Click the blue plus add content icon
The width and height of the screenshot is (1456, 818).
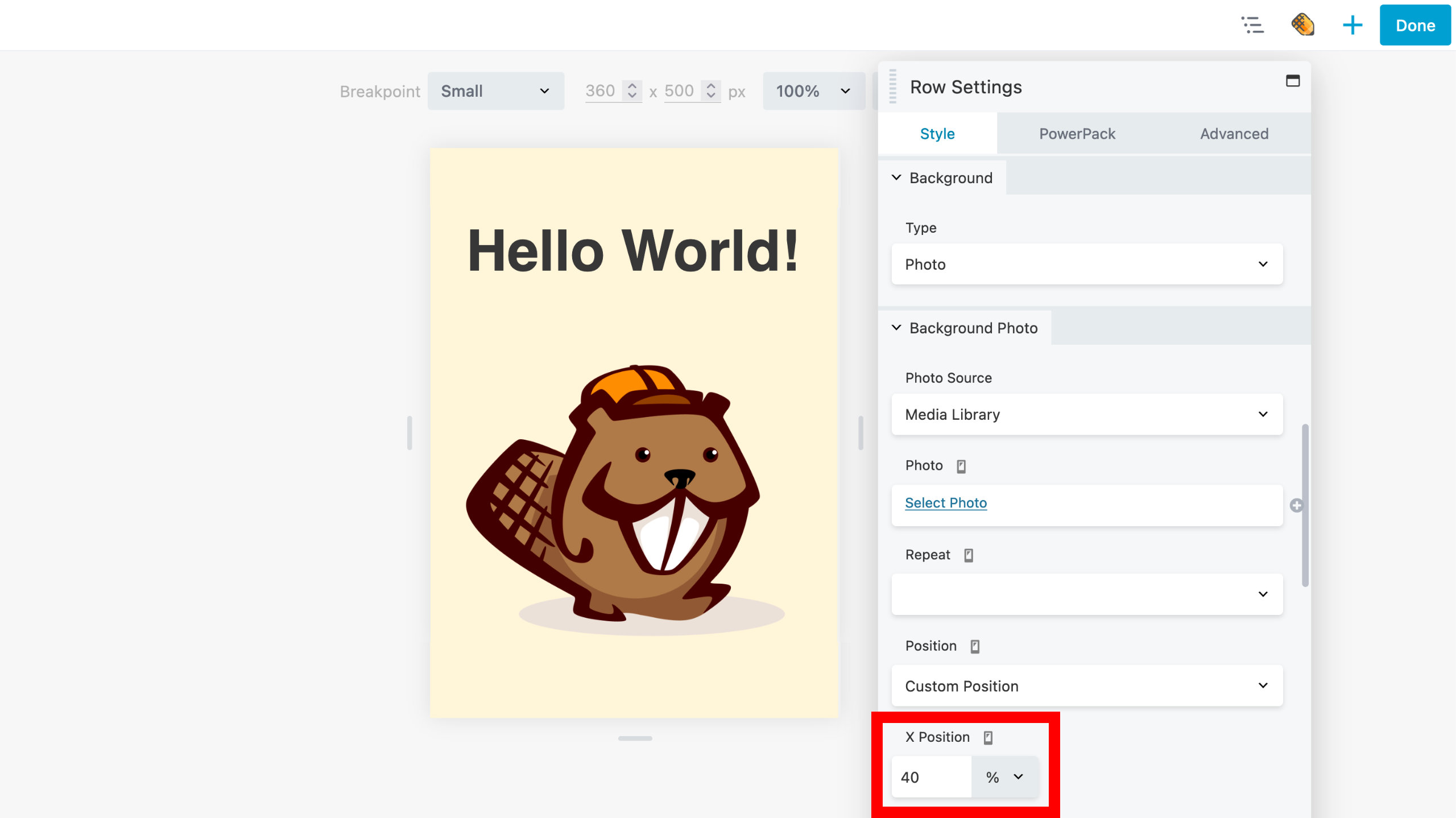tap(1352, 25)
